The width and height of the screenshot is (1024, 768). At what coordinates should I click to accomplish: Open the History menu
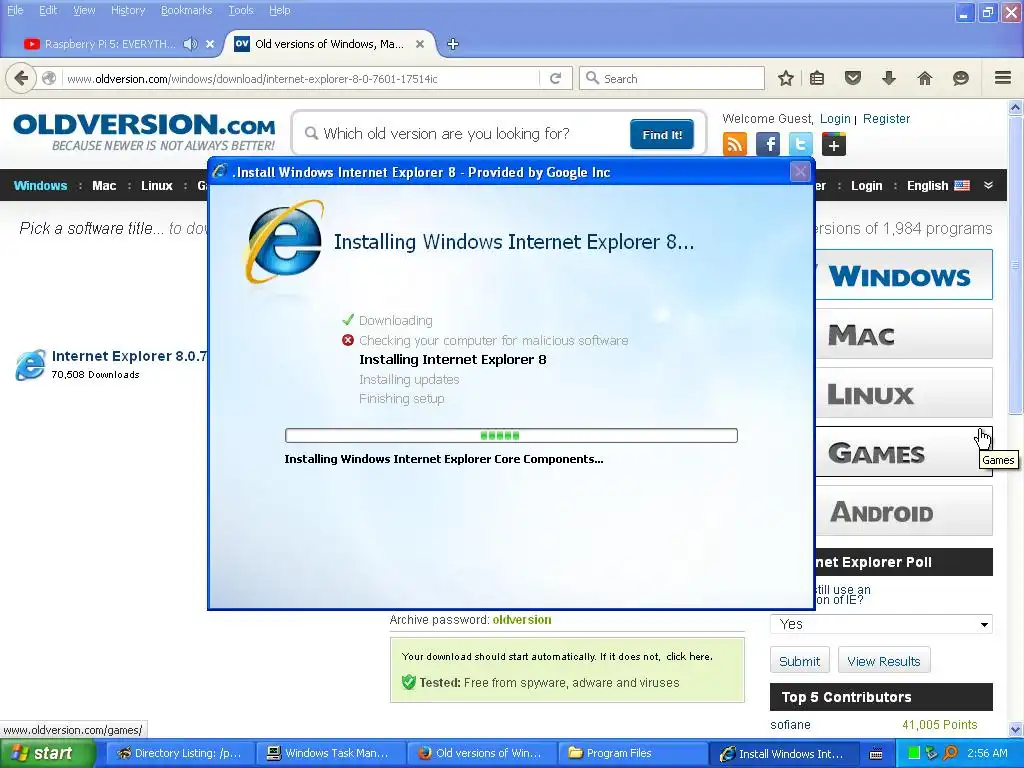[x=128, y=10]
